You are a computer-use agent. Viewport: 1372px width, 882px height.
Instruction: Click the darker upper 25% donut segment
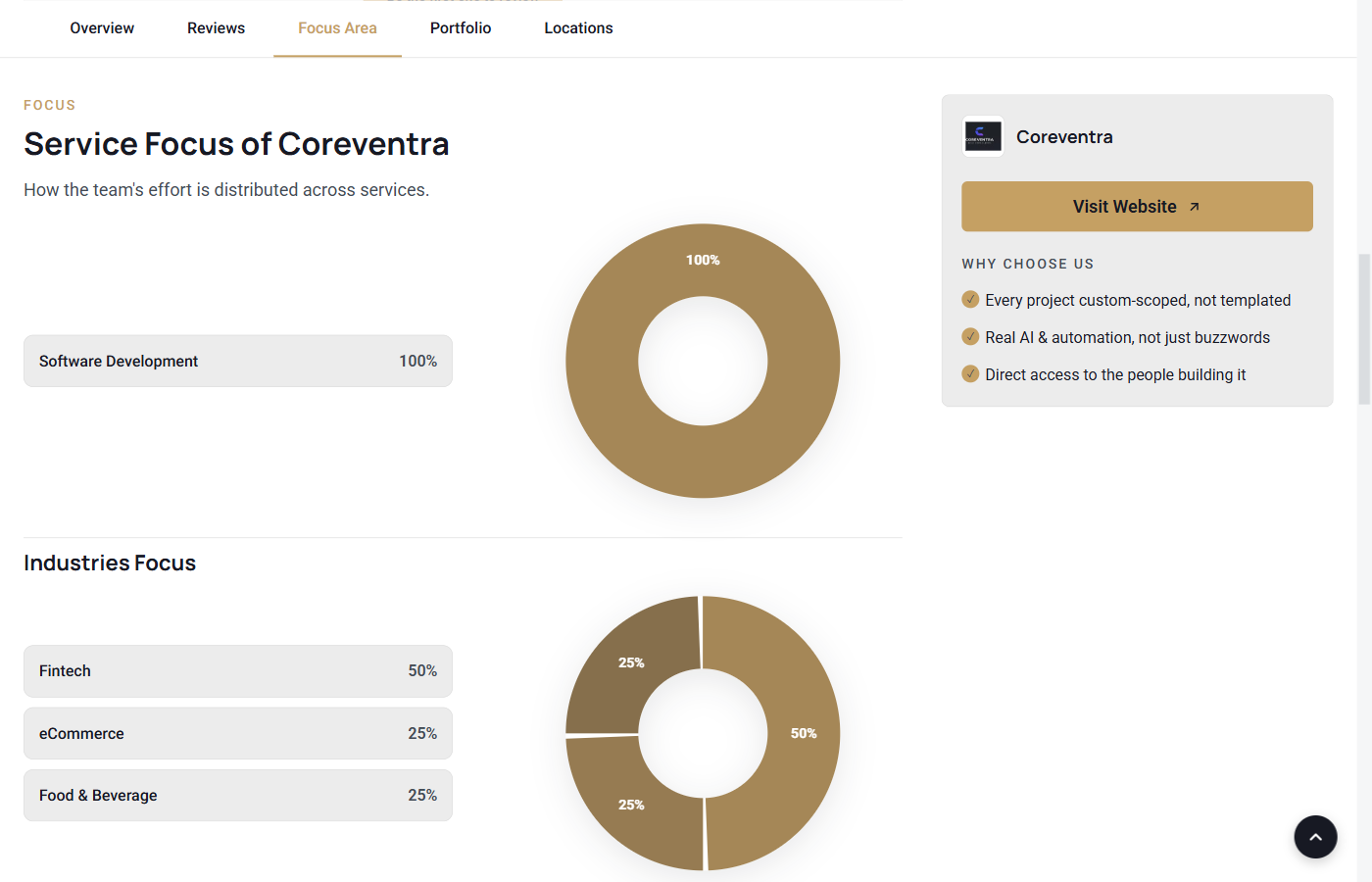(x=631, y=662)
